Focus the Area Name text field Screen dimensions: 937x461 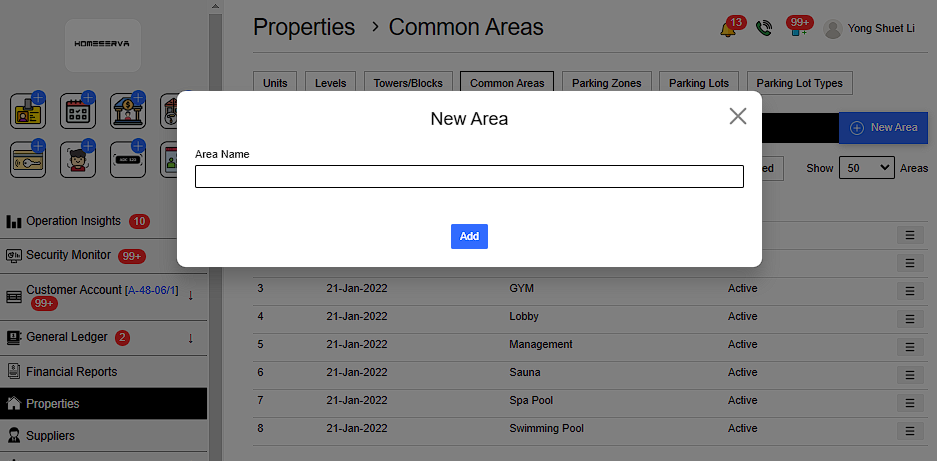469,177
